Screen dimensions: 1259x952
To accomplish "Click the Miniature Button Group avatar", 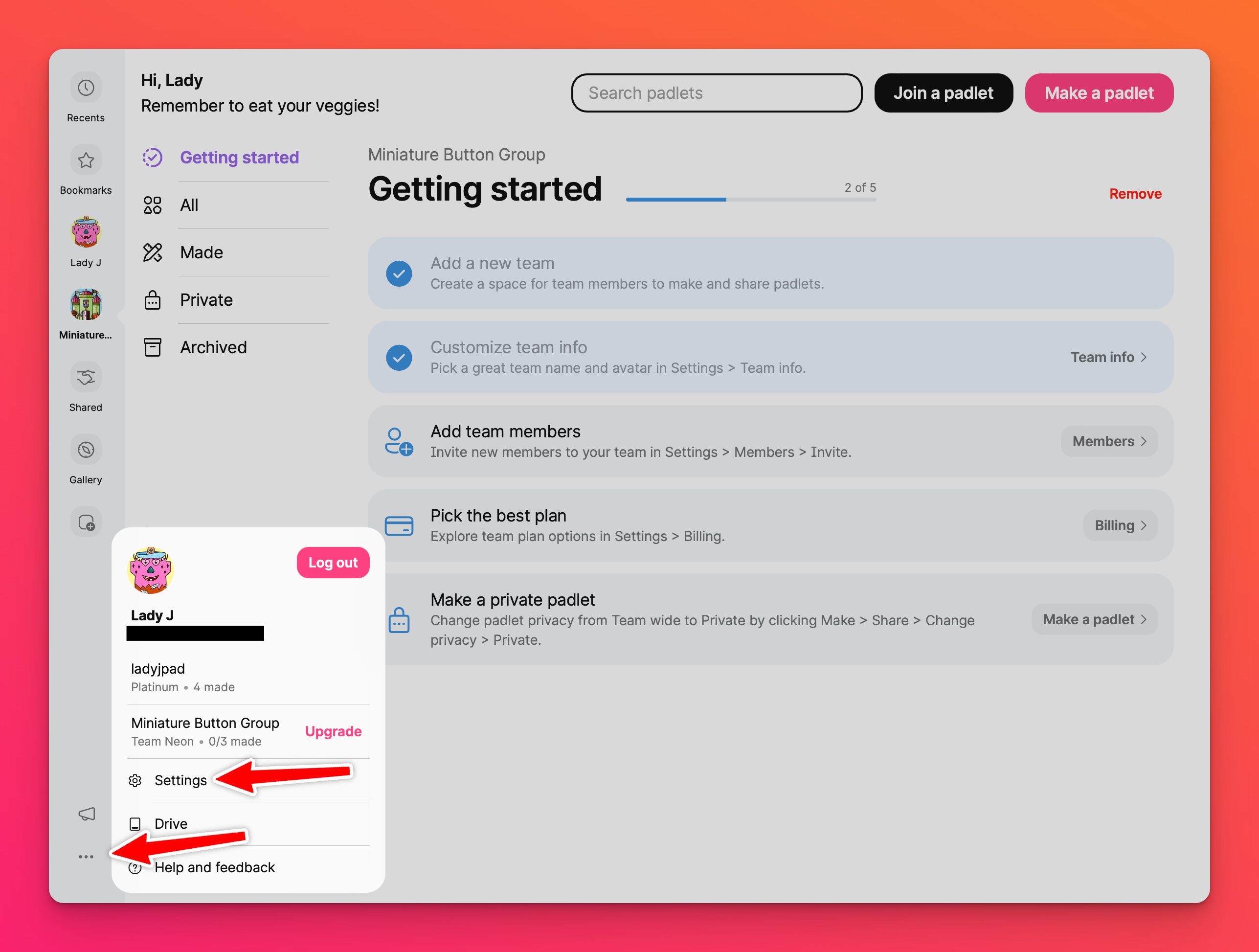I will (x=85, y=305).
